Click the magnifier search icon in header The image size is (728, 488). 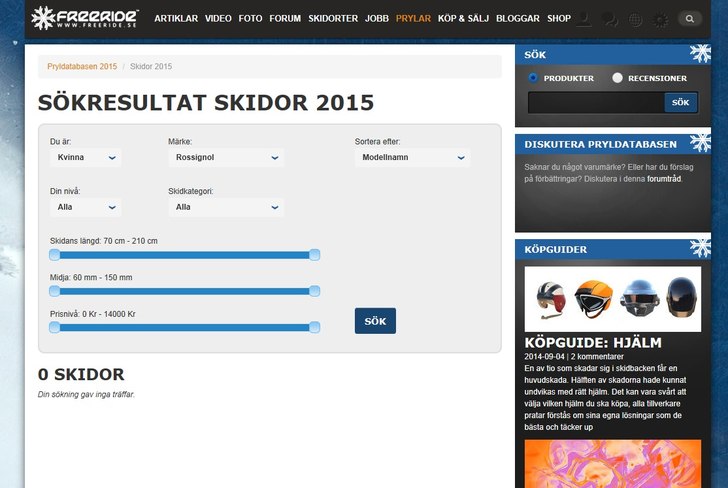tap(690, 18)
